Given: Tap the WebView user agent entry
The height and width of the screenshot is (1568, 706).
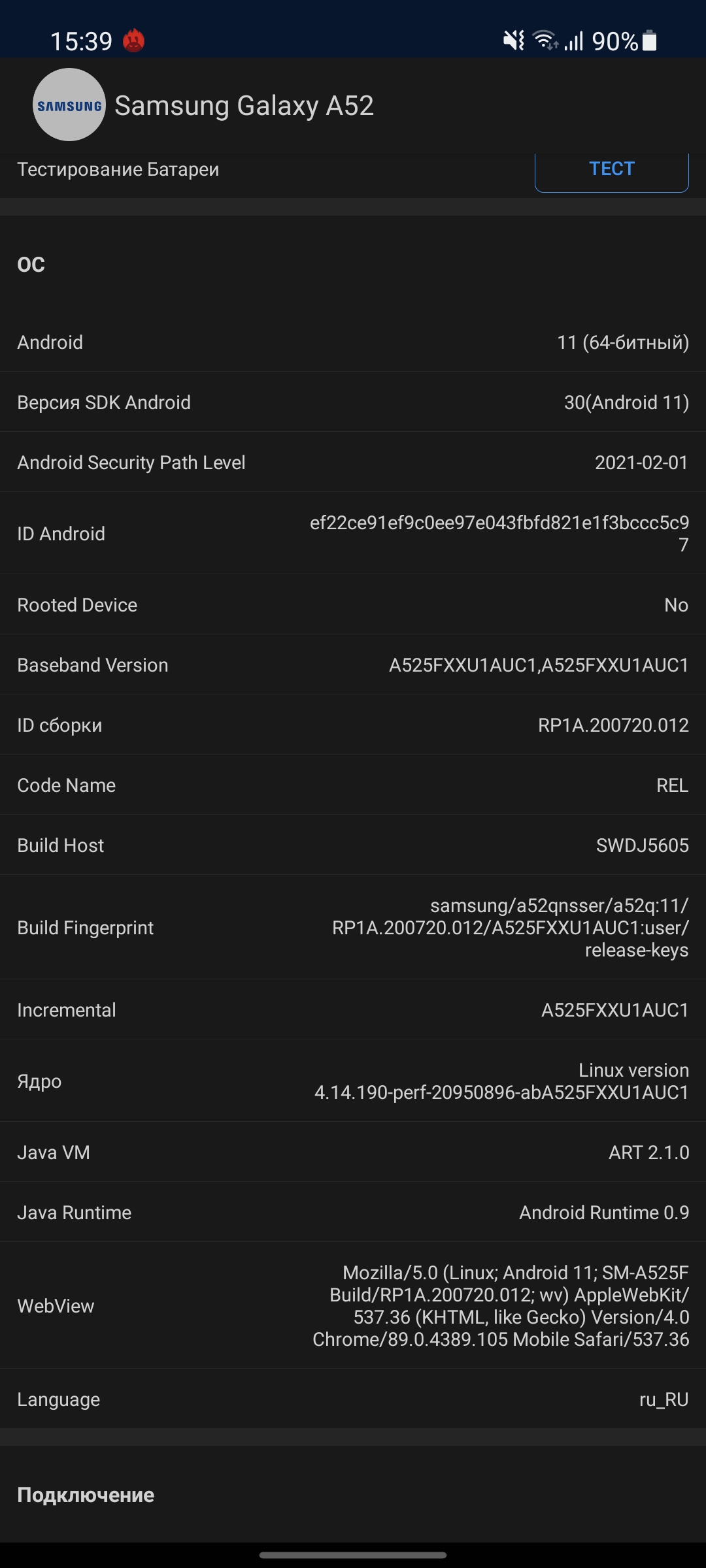Looking at the screenshot, I should click(x=353, y=1306).
